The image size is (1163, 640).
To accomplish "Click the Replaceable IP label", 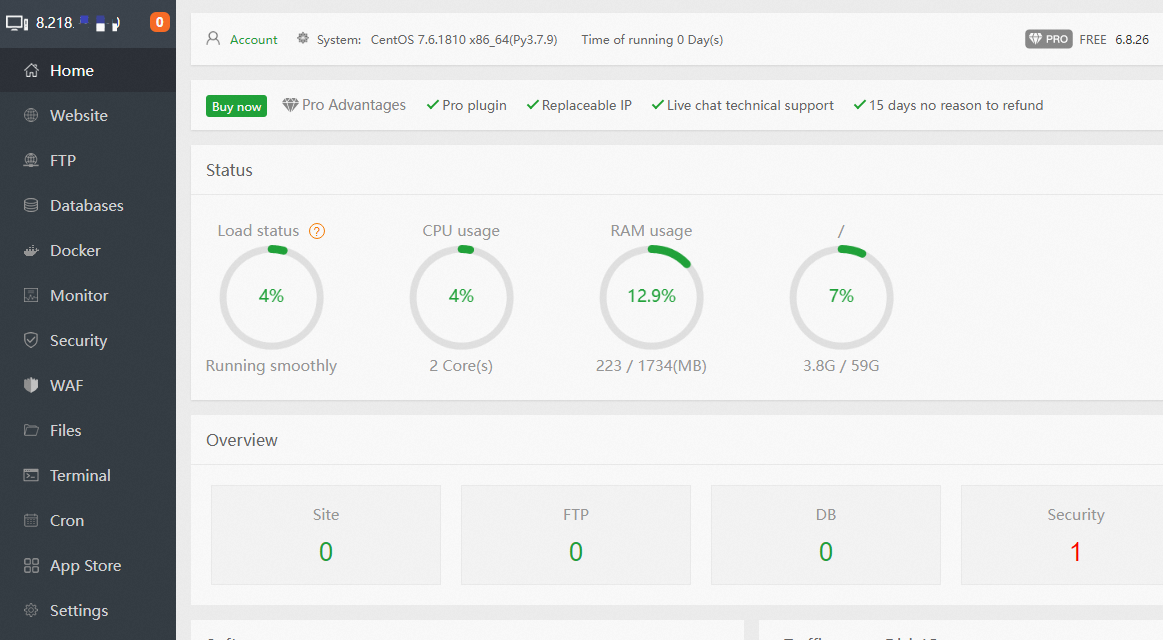I will coord(587,105).
